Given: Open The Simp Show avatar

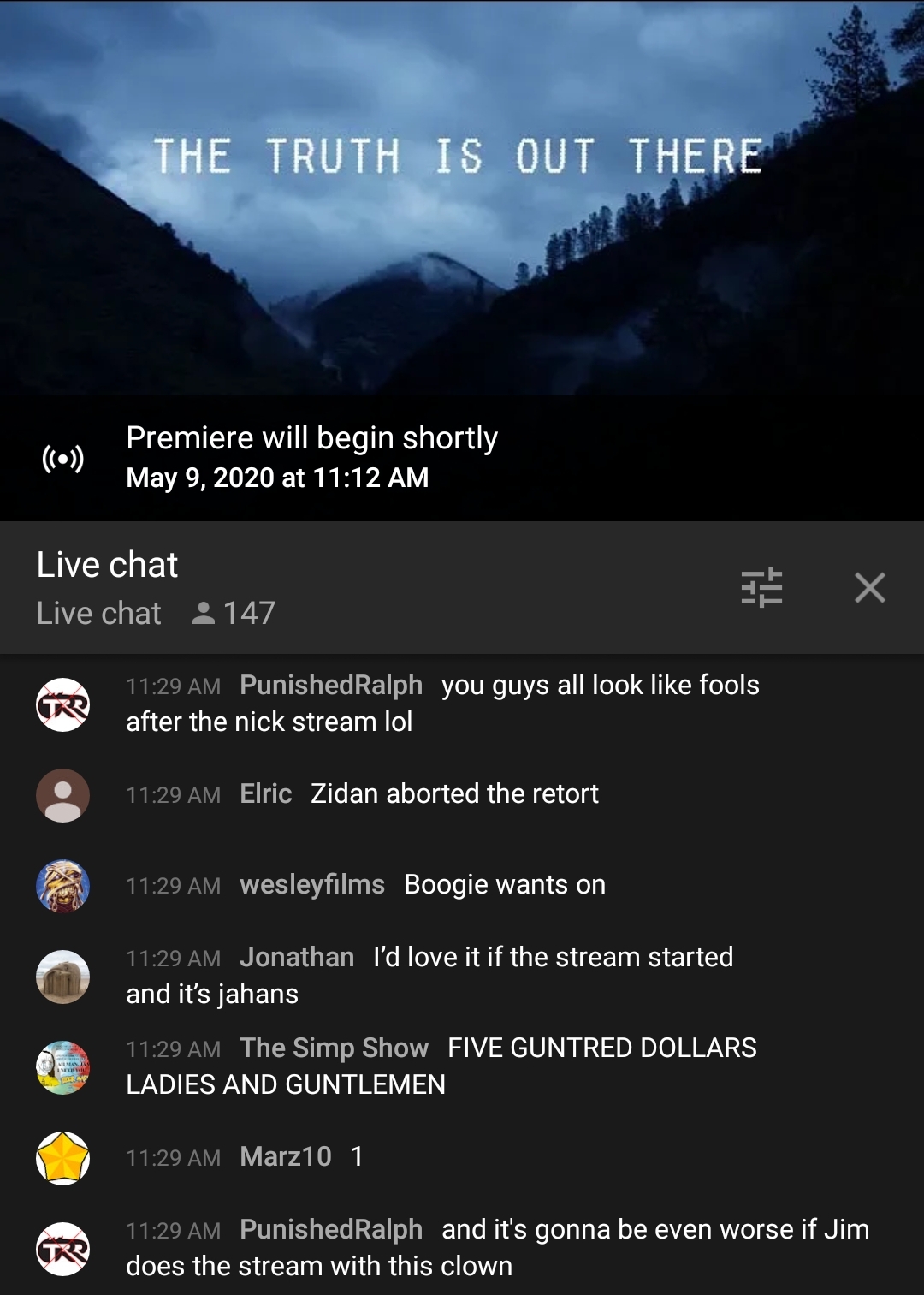Looking at the screenshot, I should coord(62,1067).
